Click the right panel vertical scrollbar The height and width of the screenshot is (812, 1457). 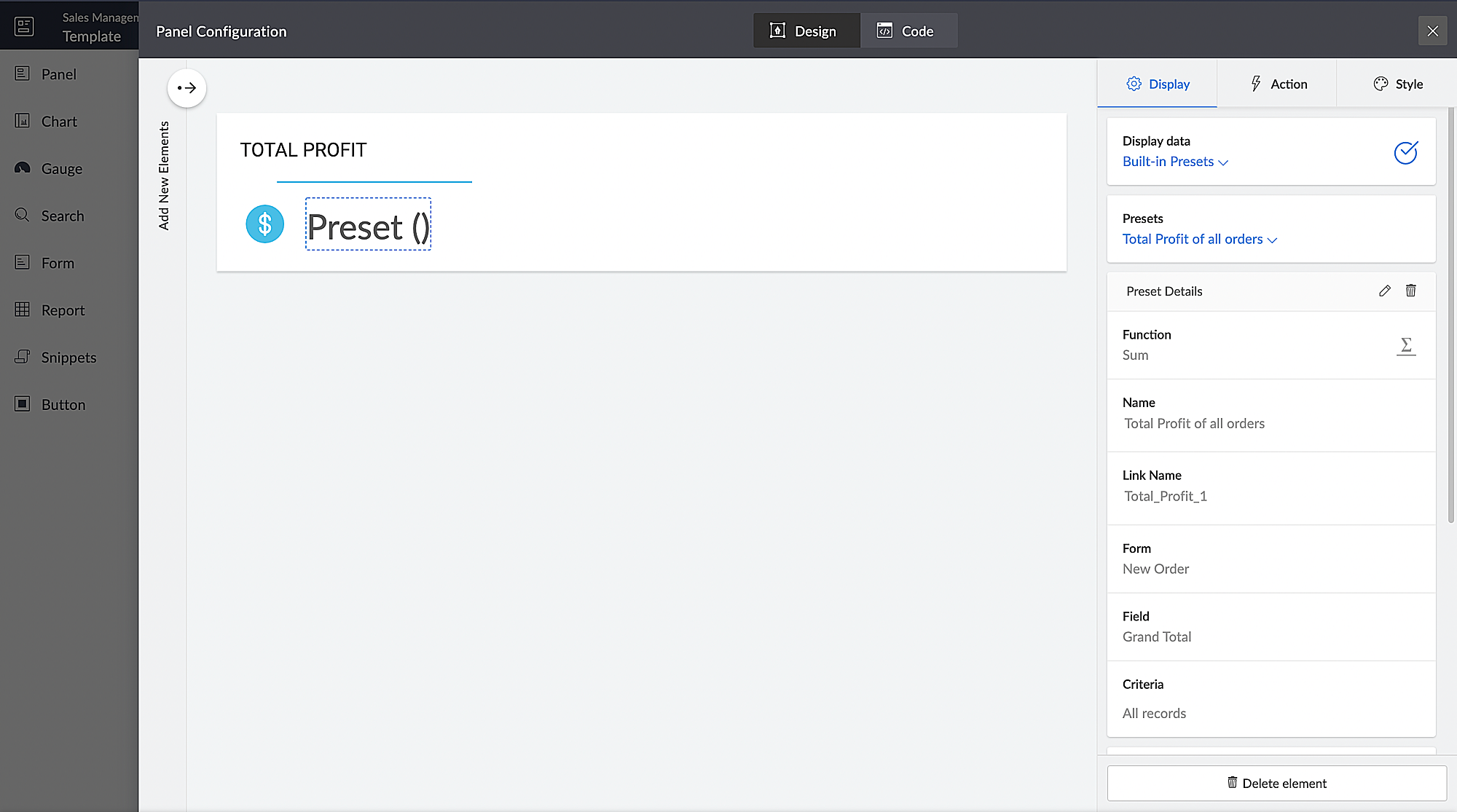point(1450,315)
